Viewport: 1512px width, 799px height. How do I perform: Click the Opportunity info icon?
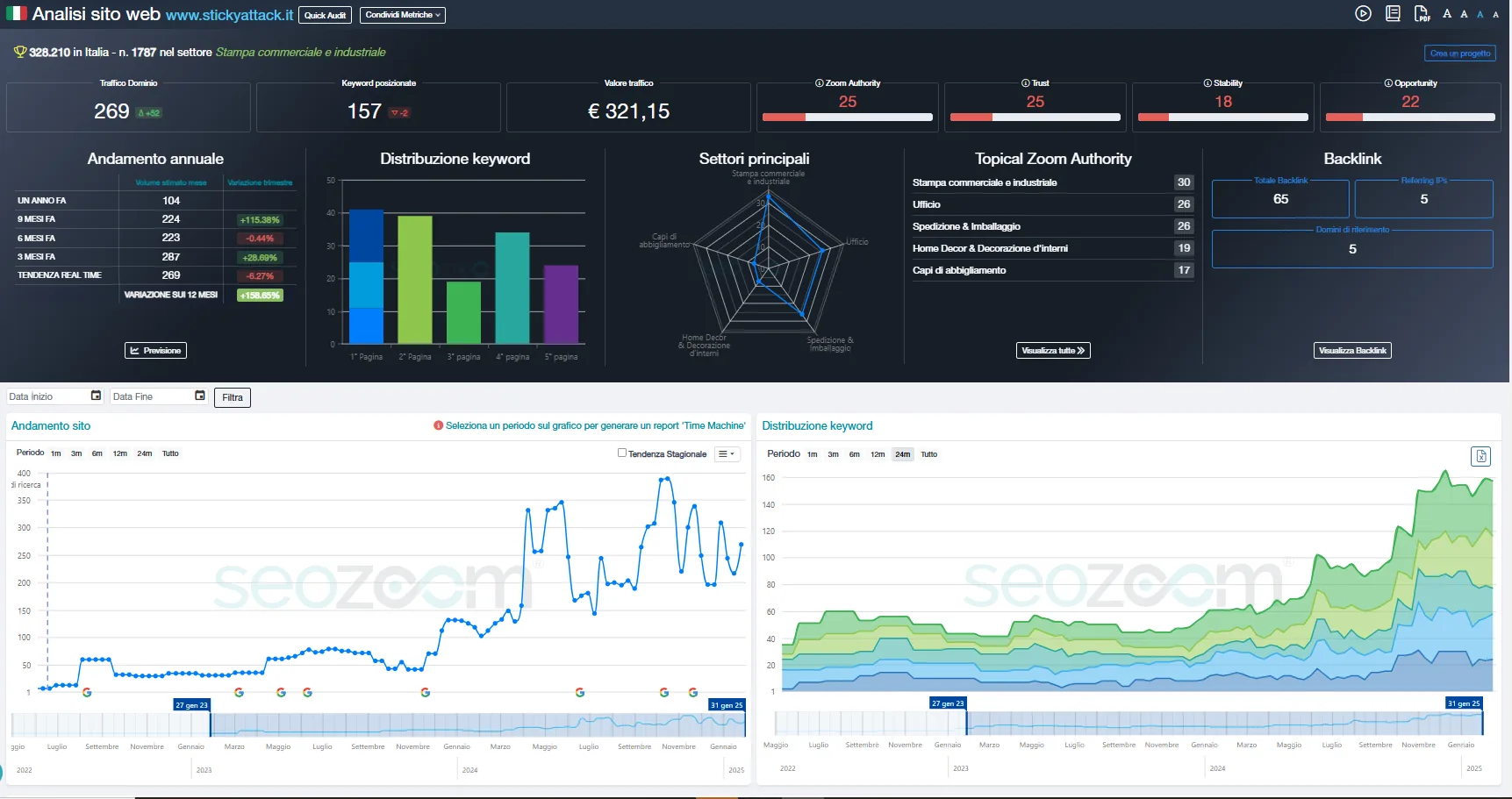[x=1388, y=83]
